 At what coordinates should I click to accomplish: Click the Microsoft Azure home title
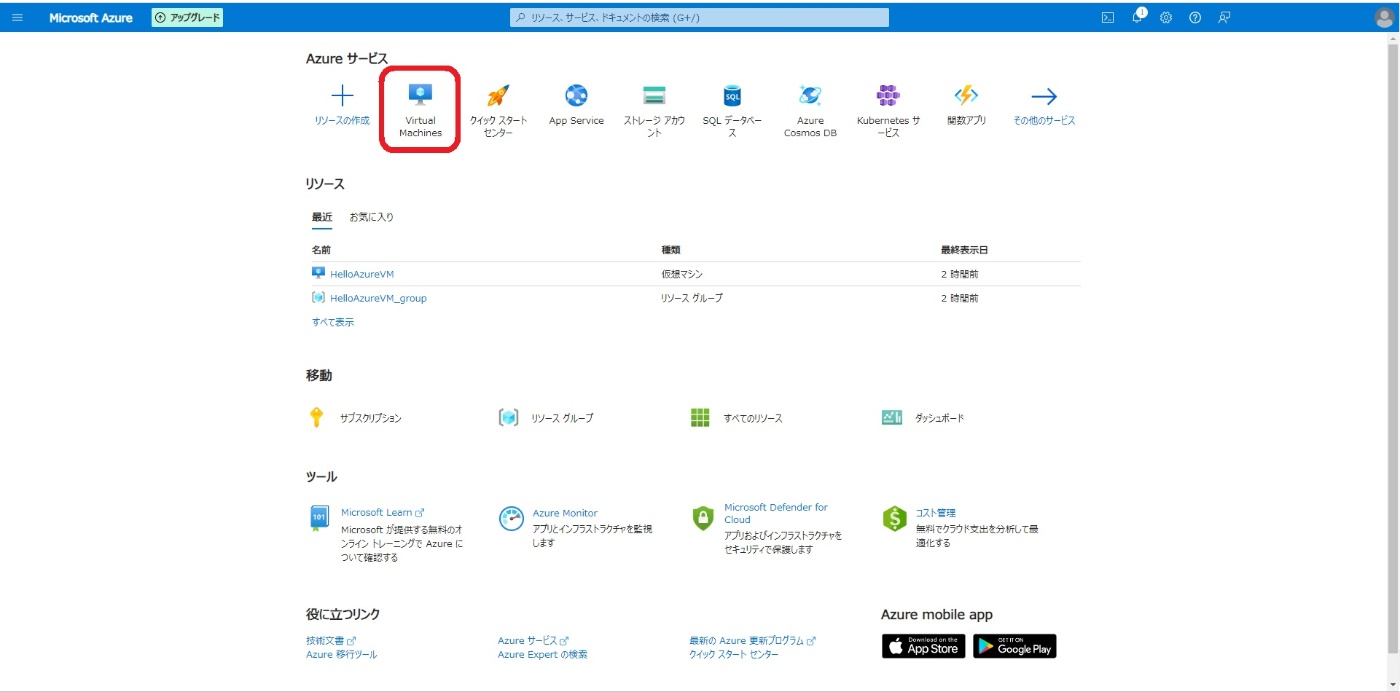91,18
